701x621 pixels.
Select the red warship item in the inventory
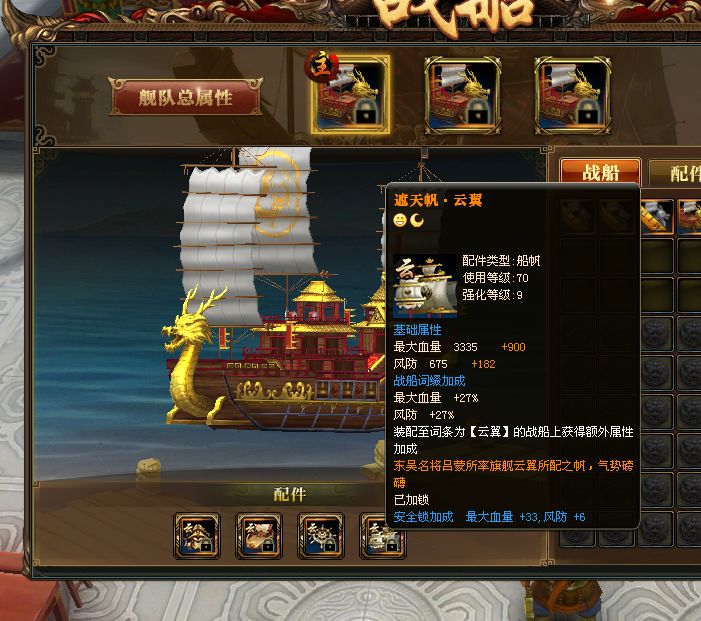tap(689, 216)
